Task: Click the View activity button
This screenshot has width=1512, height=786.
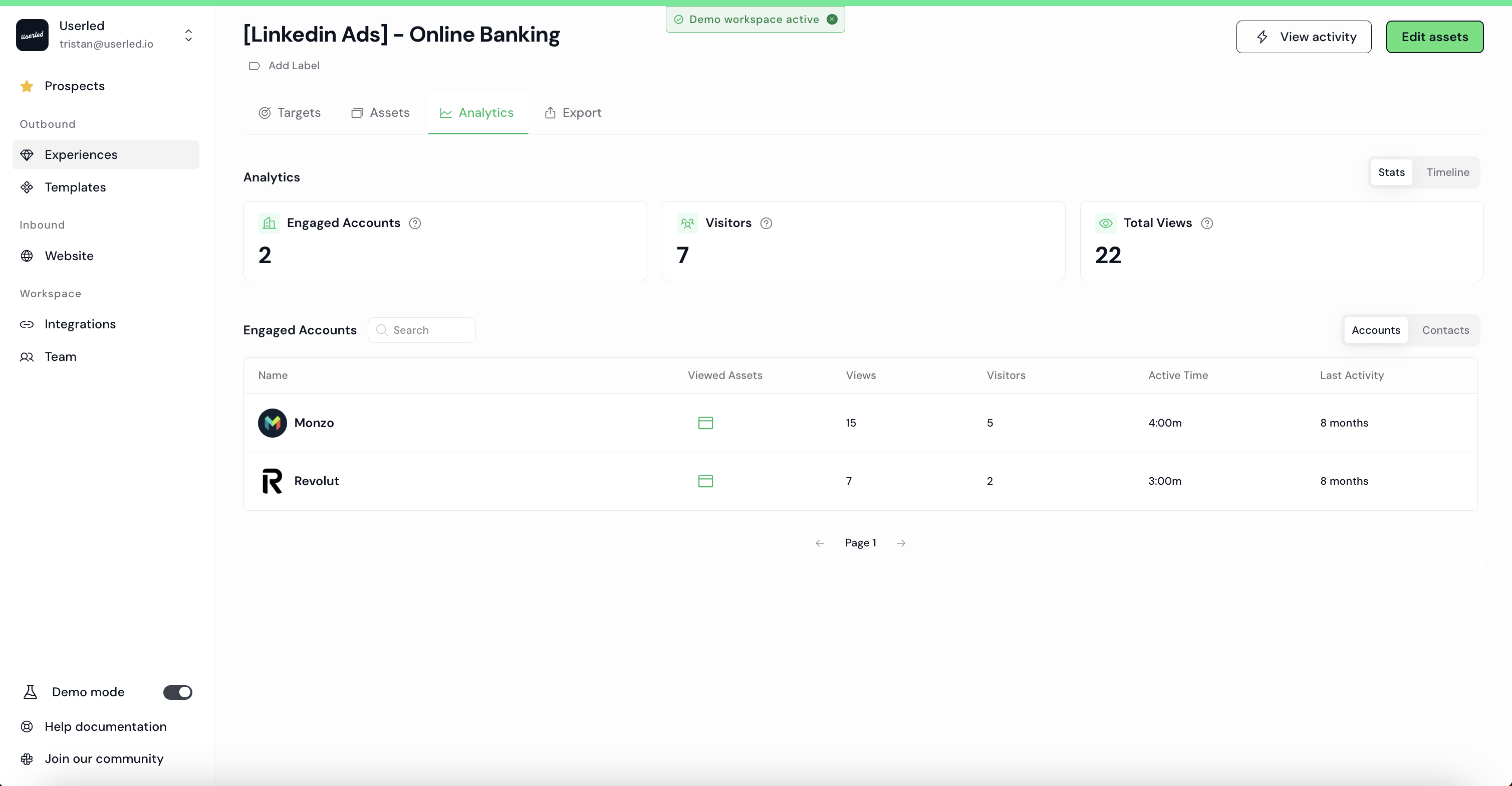Action: [1303, 37]
